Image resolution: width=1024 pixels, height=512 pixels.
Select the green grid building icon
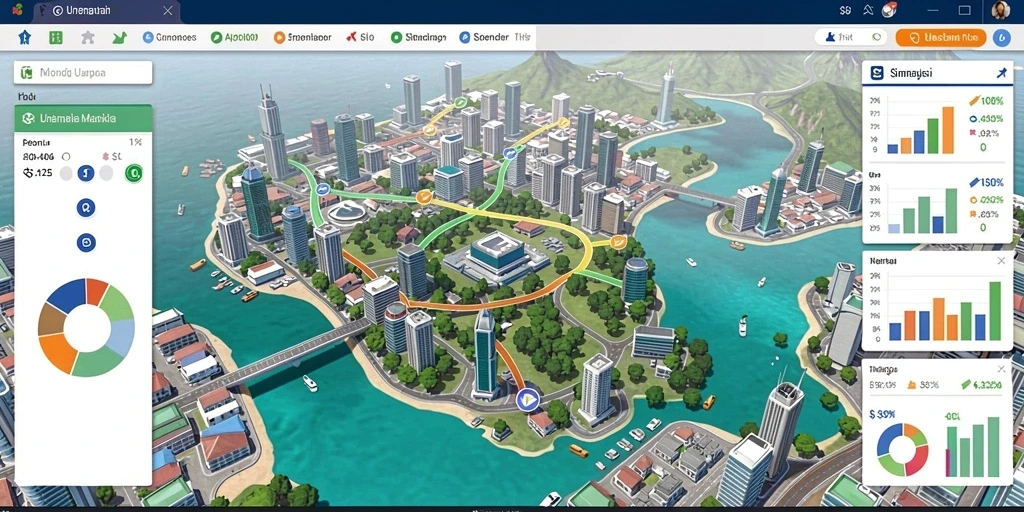click(x=56, y=37)
